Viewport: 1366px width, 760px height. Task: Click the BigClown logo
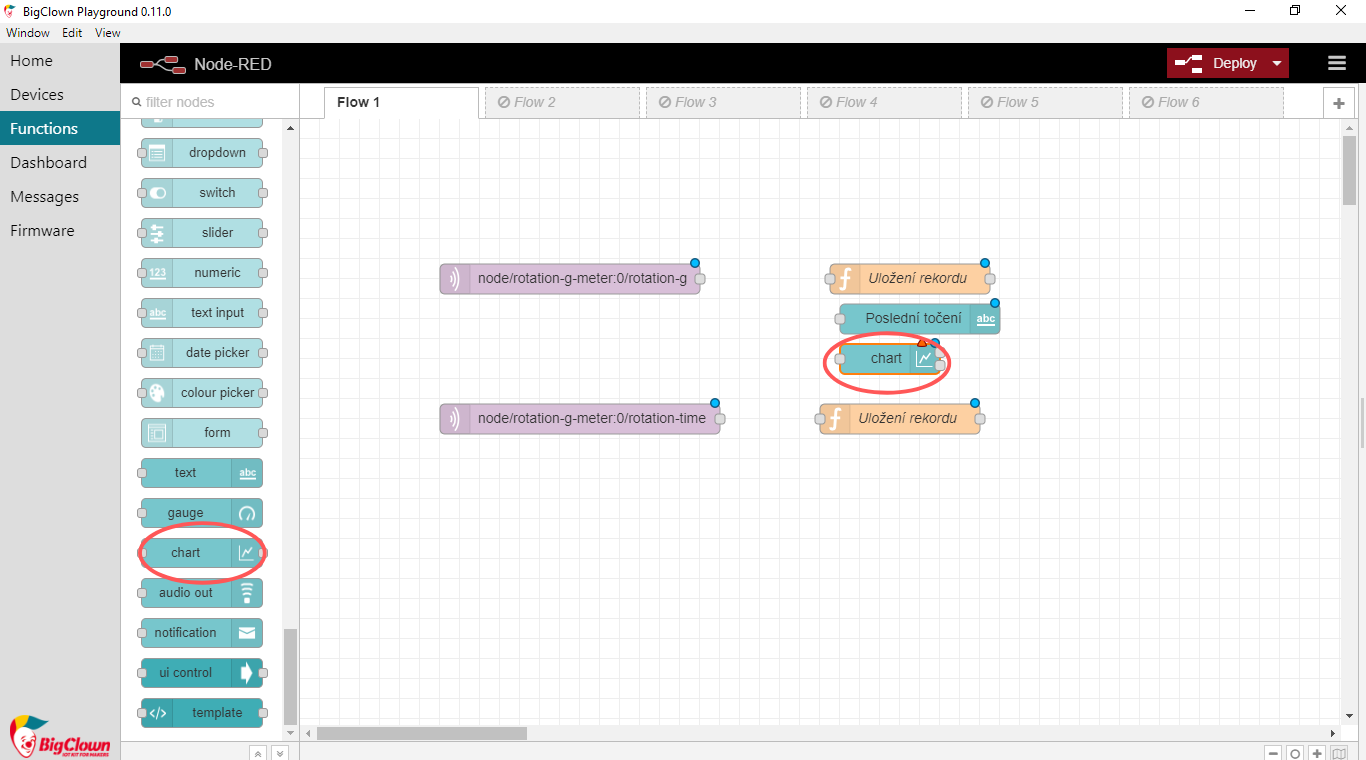59,738
